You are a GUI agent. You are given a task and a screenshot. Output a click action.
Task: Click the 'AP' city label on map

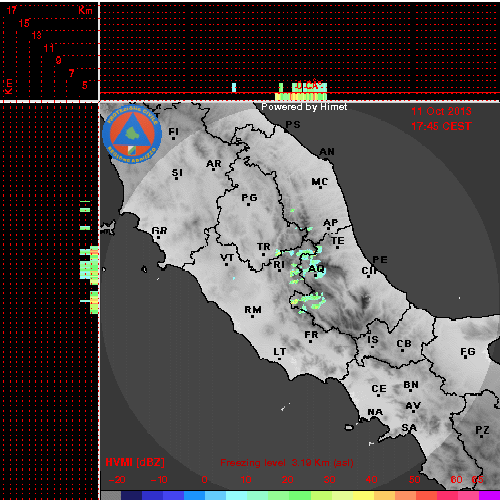[331, 222]
